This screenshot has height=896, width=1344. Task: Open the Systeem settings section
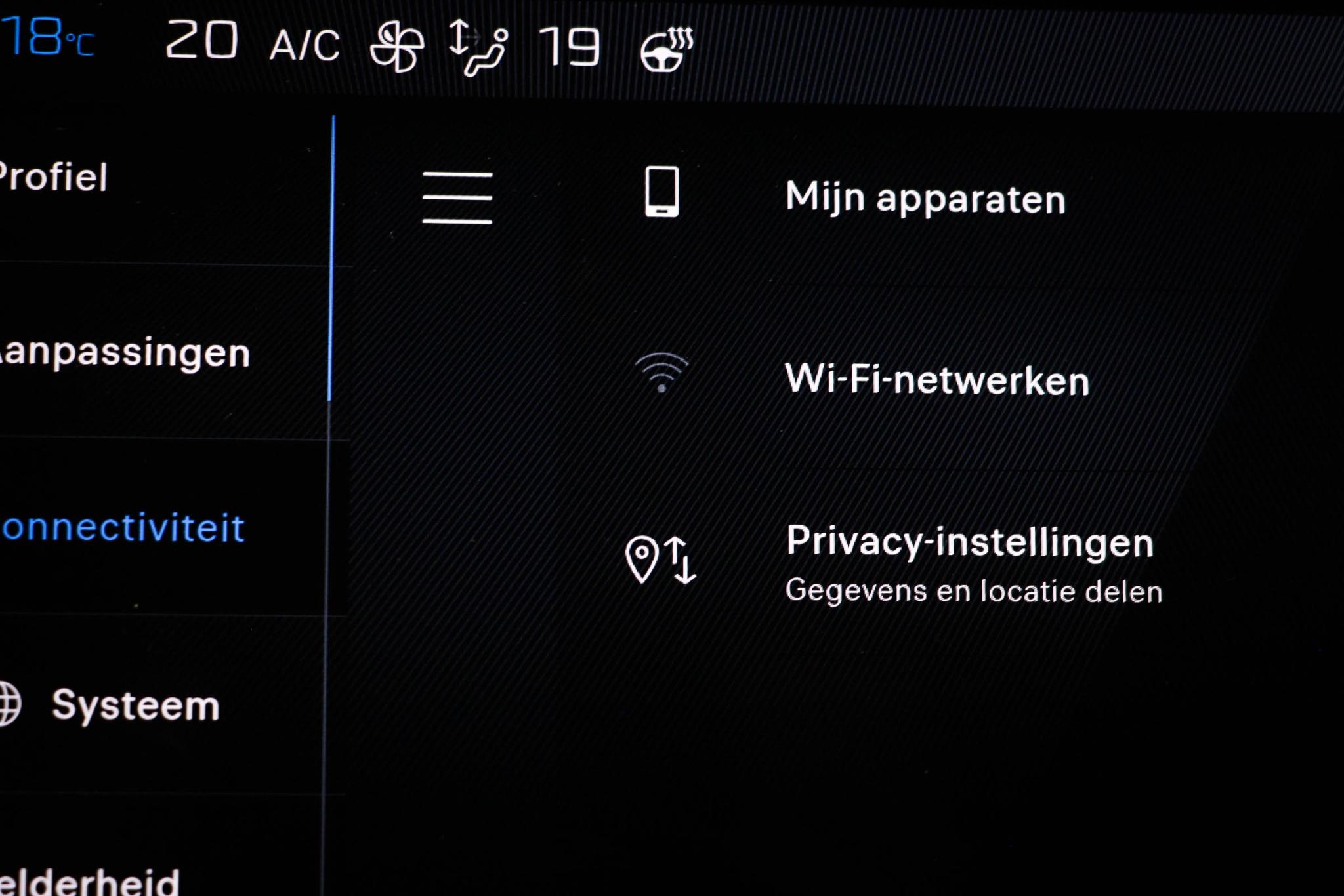point(136,706)
